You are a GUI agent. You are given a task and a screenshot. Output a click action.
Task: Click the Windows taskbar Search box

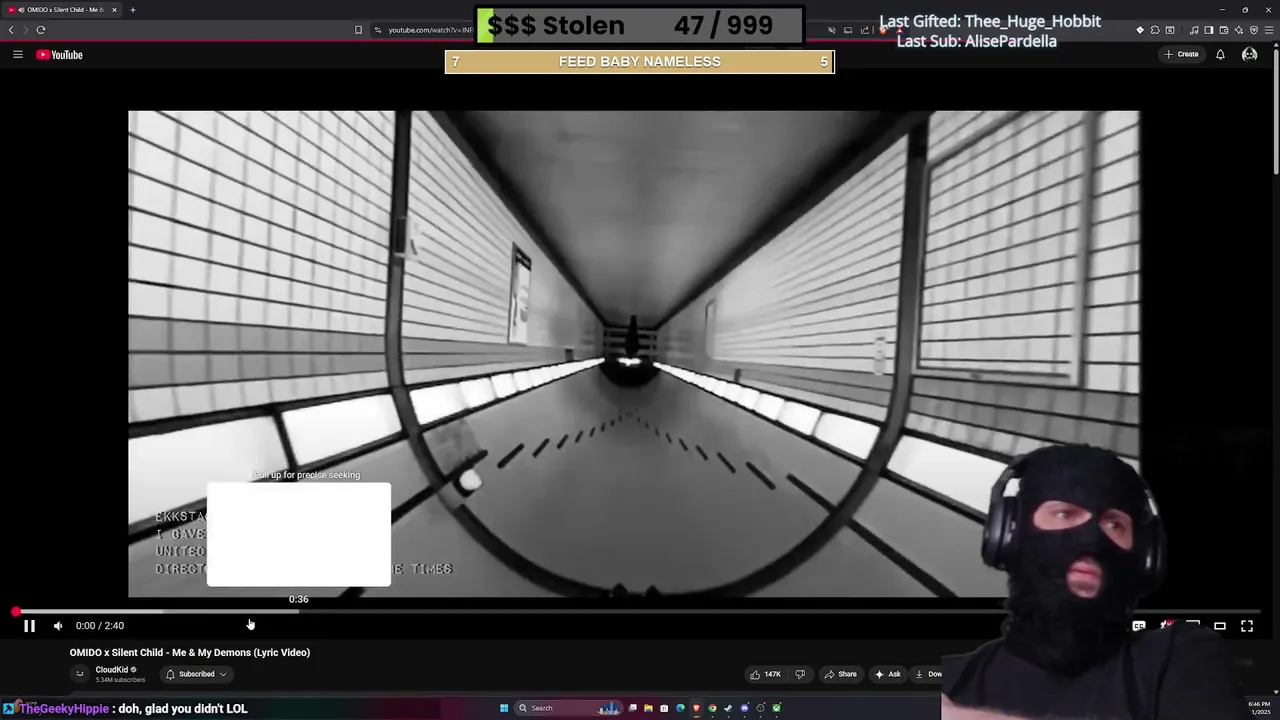point(568,708)
